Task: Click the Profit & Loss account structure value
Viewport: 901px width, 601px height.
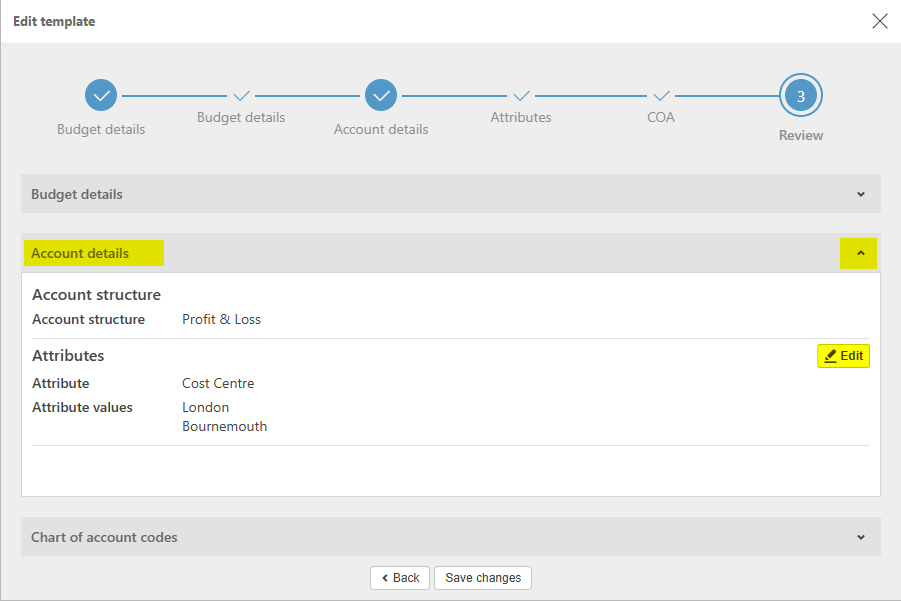Action: tap(221, 320)
